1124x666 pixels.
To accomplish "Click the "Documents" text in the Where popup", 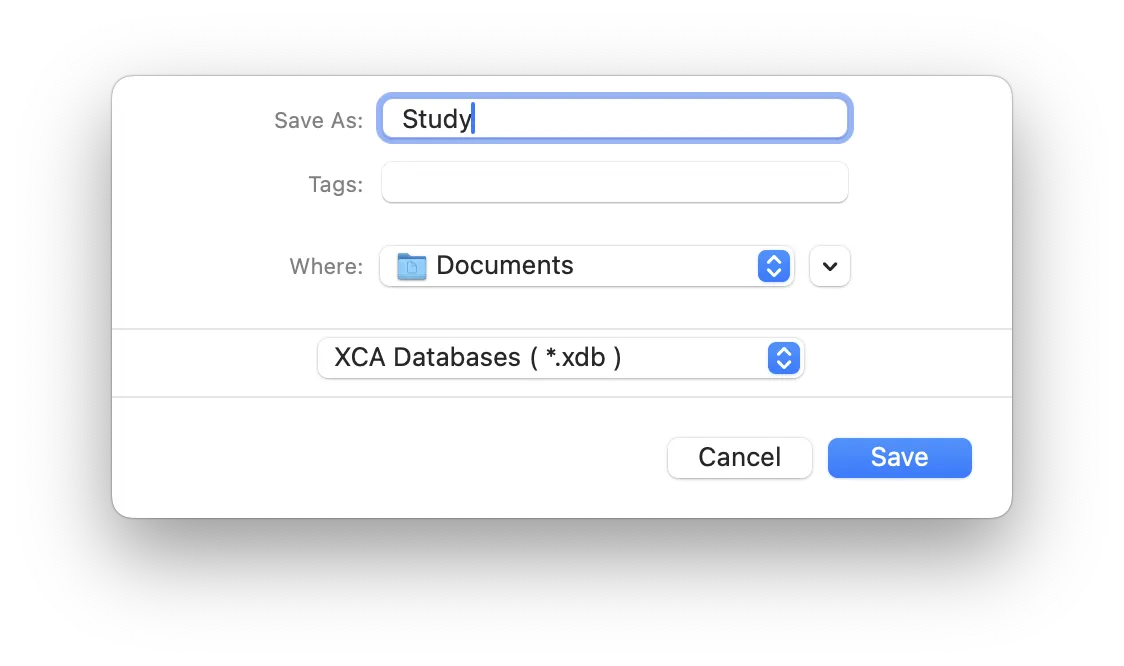I will click(x=505, y=266).
